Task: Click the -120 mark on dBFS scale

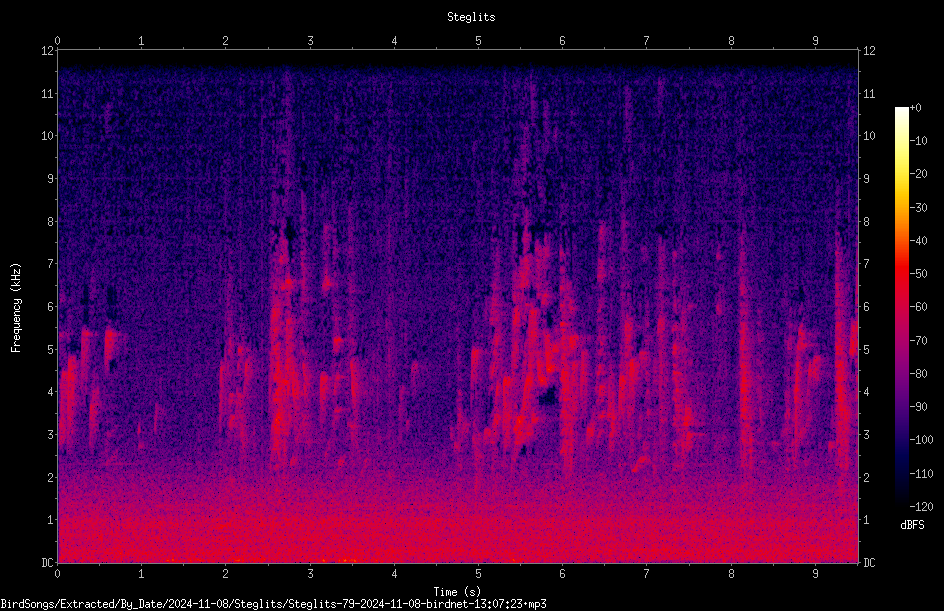Action: (x=922, y=506)
